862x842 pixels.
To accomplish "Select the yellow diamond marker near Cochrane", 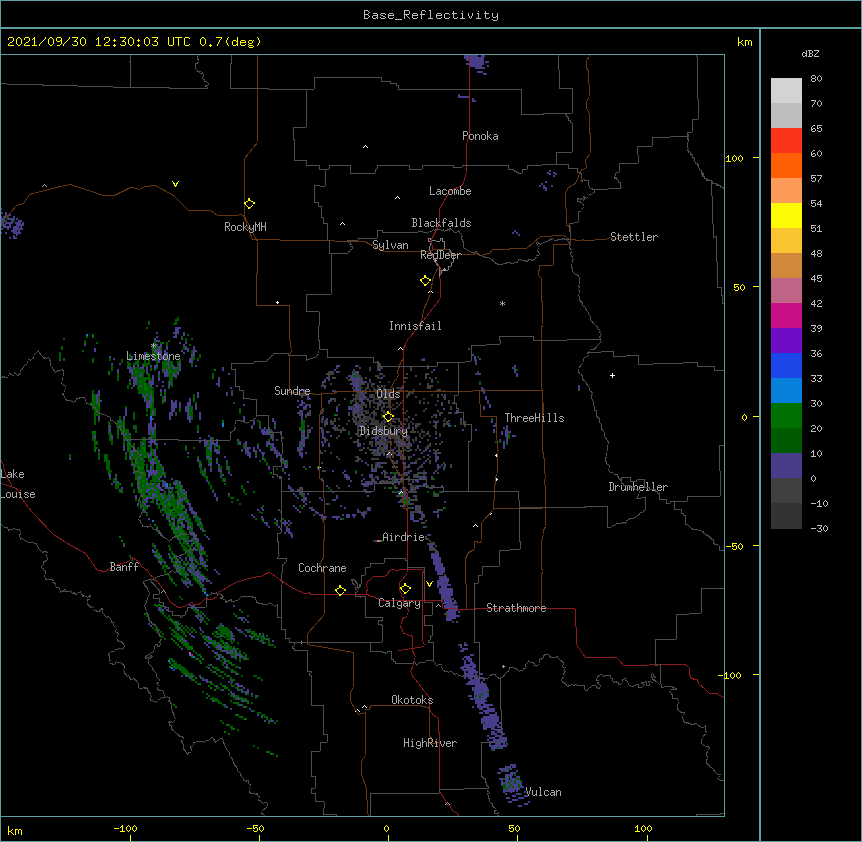I will click(x=340, y=590).
